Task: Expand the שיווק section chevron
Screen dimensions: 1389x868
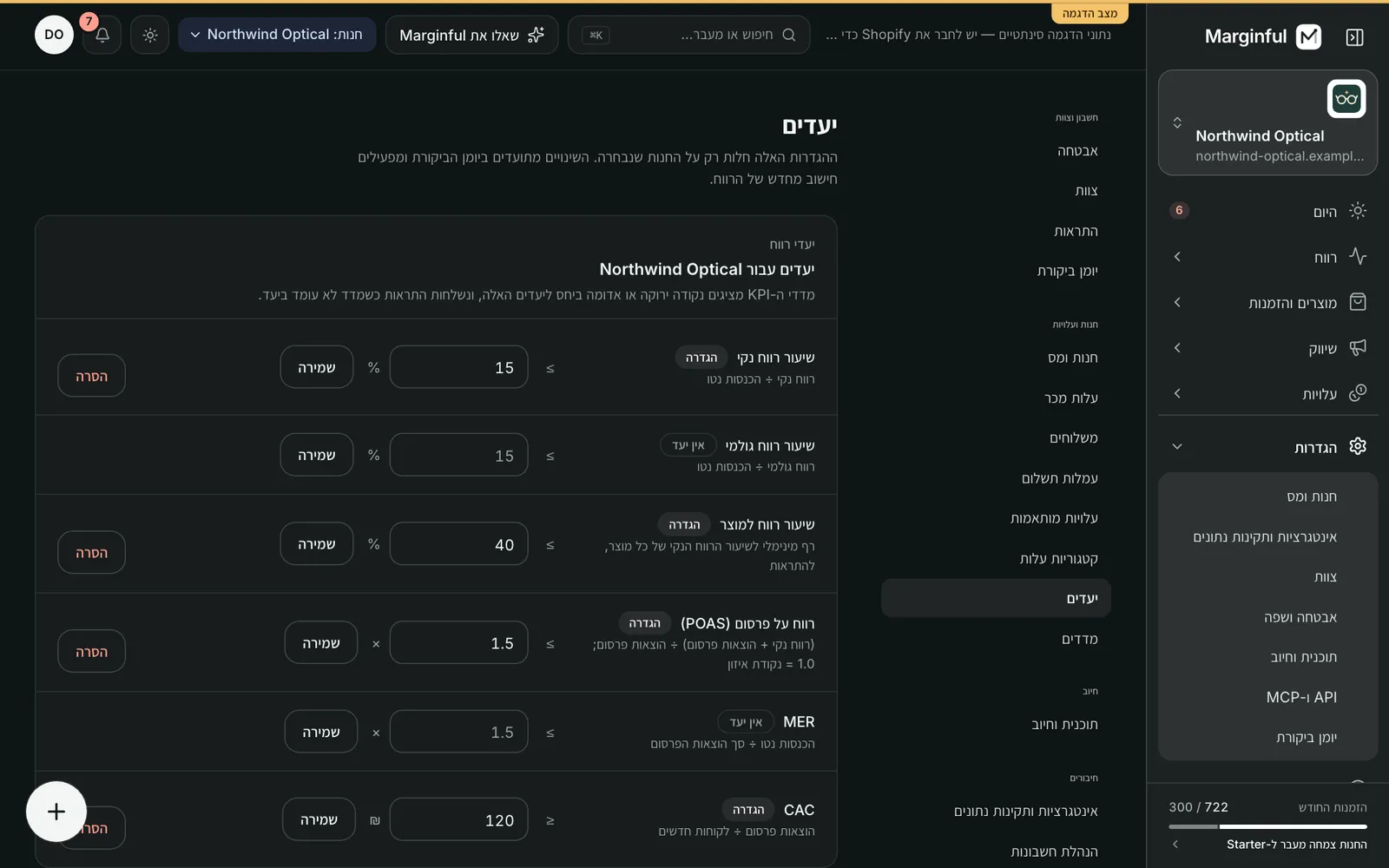Action: pos(1177,348)
